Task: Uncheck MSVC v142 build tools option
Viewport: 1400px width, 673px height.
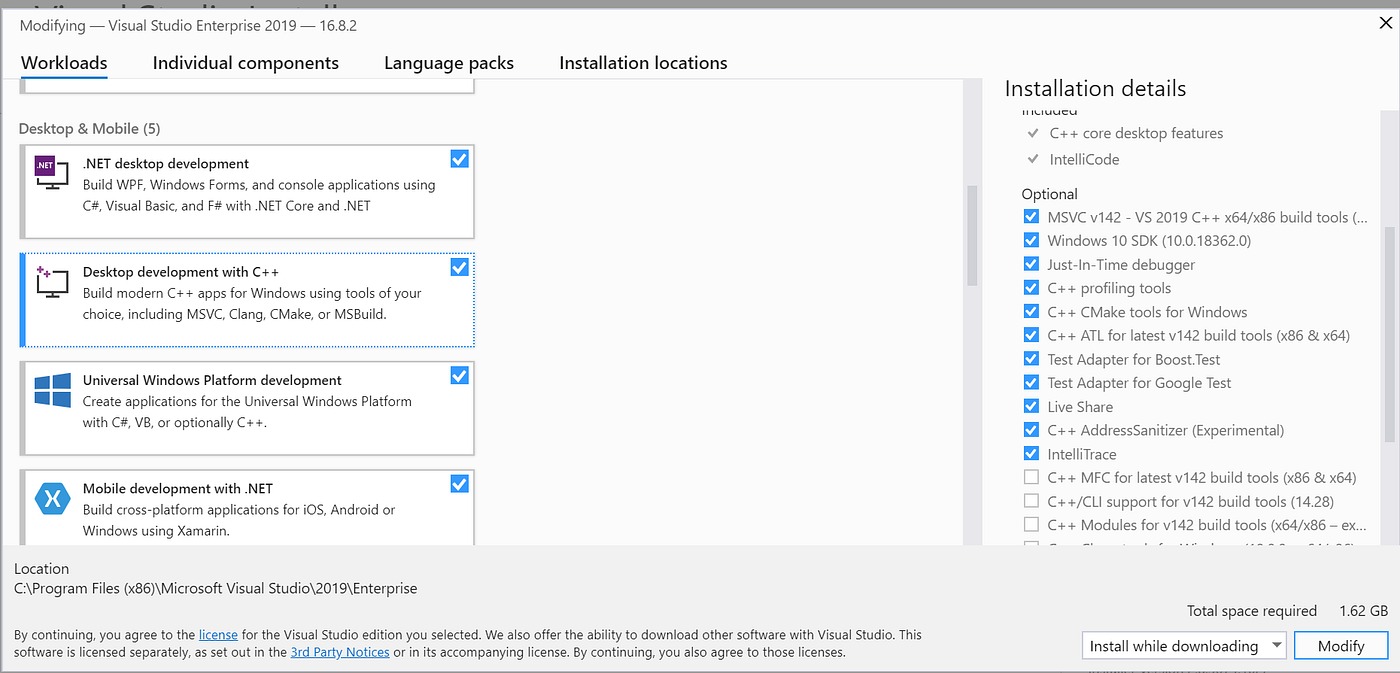Action: coord(1031,217)
